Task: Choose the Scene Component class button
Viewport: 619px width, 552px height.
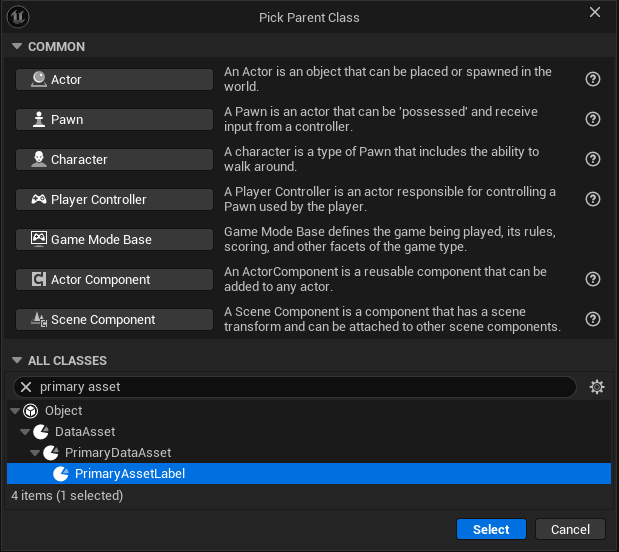Action: click(114, 319)
